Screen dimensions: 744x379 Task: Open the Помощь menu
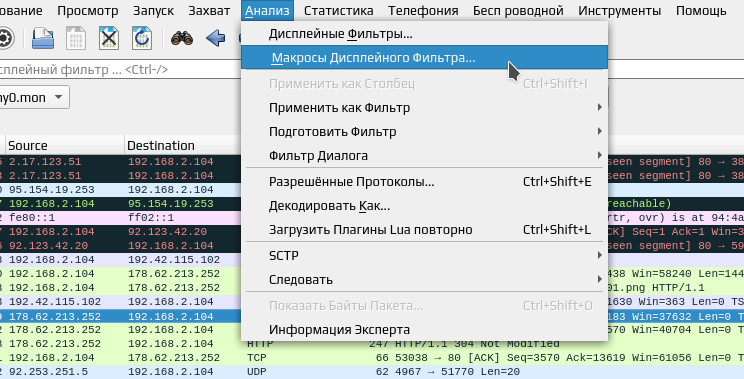pyautogui.click(x=701, y=10)
